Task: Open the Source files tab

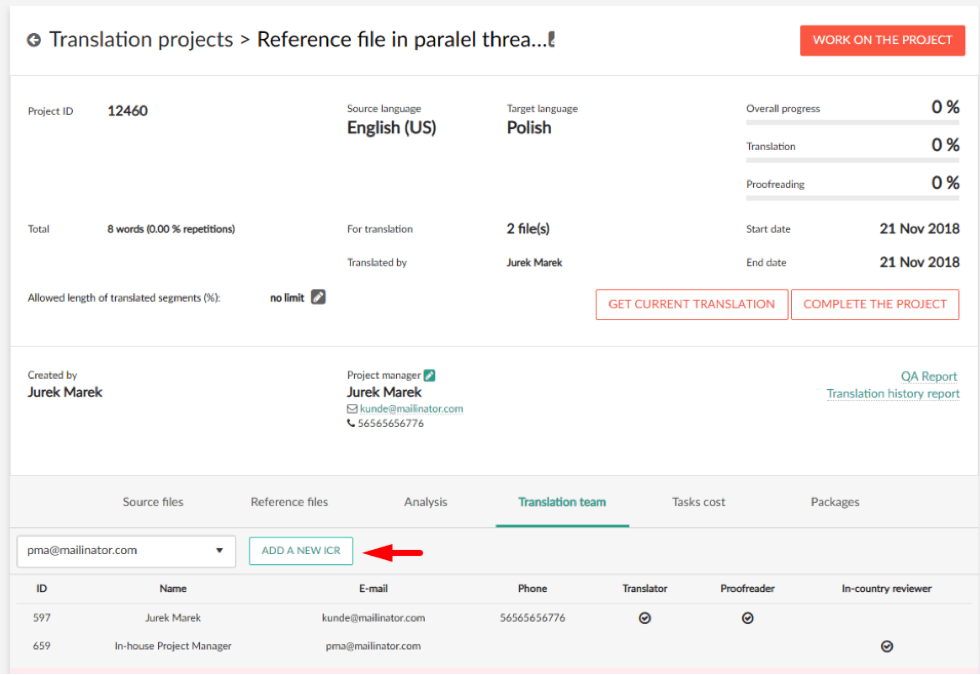Action: click(153, 502)
